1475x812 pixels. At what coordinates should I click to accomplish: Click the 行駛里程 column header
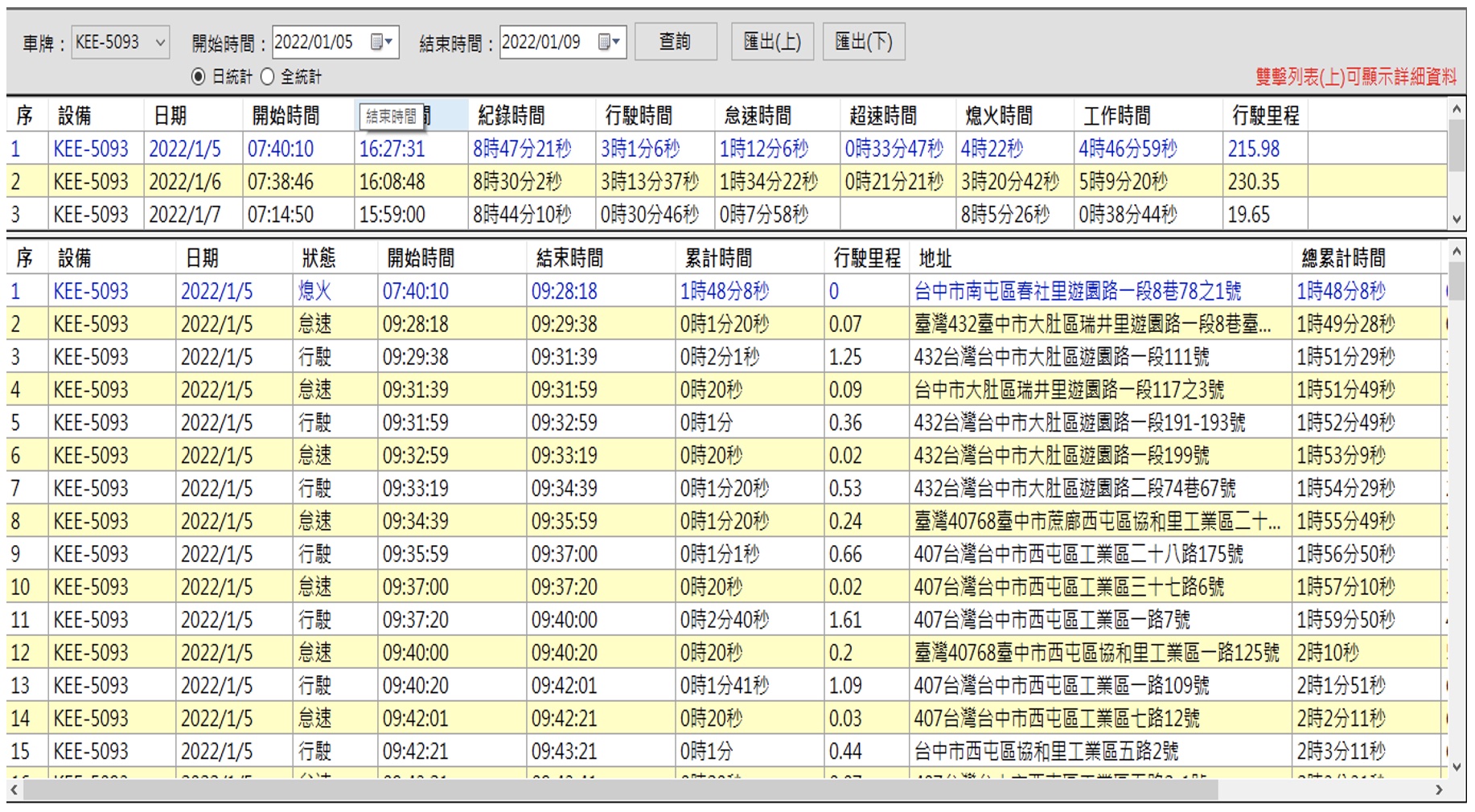coord(1266,114)
